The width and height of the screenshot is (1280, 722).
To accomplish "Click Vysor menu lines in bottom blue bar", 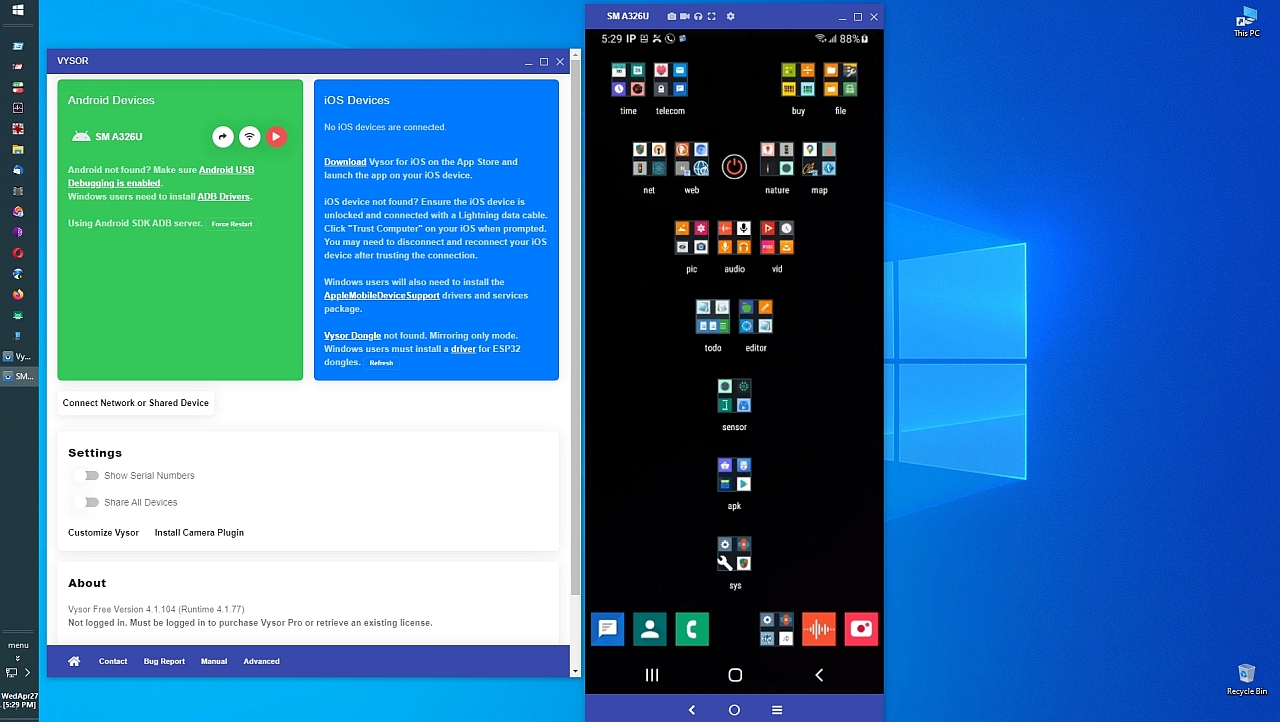I will (x=777, y=710).
